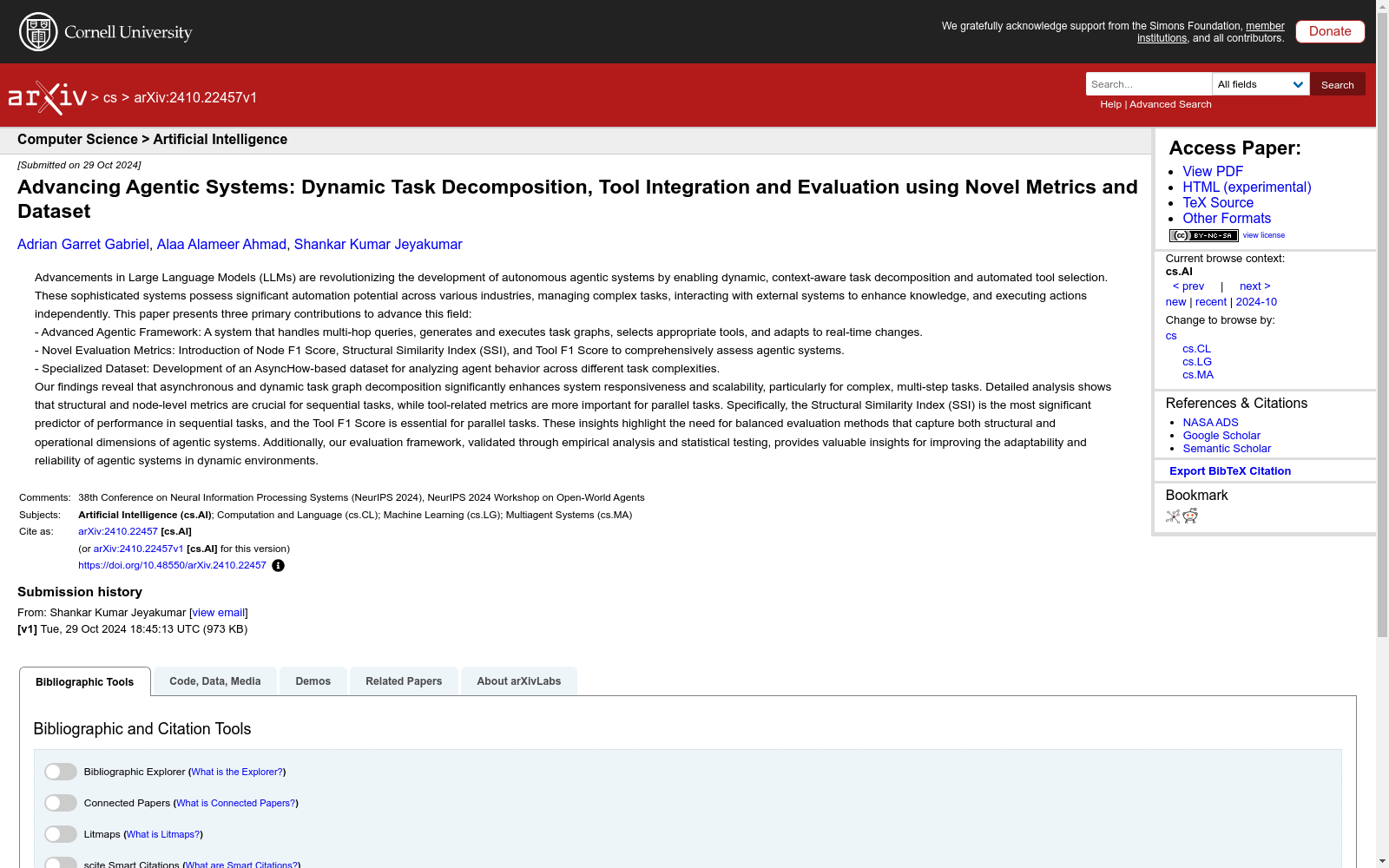Click arXiv:2410.22457v1 version link
Viewport: 1389px width, 868px height.
(138, 549)
